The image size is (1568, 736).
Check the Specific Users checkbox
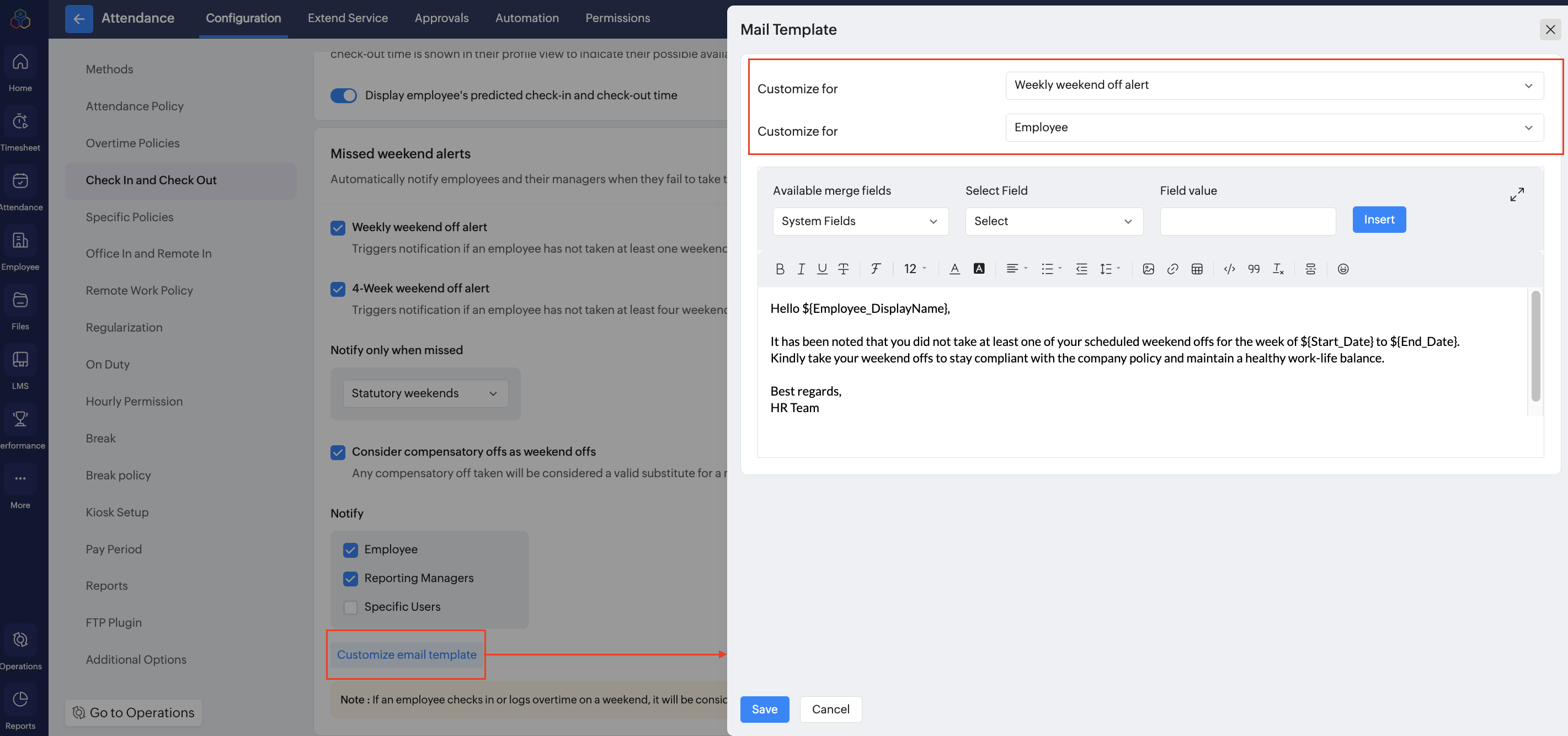[350, 607]
